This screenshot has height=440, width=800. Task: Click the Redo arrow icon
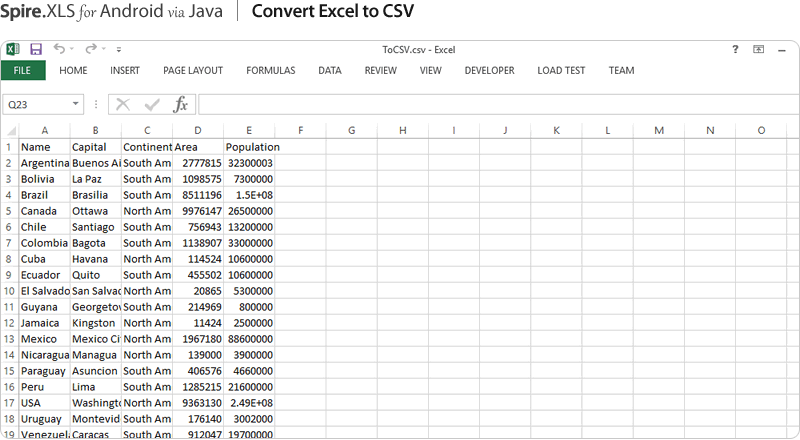[x=91, y=49]
